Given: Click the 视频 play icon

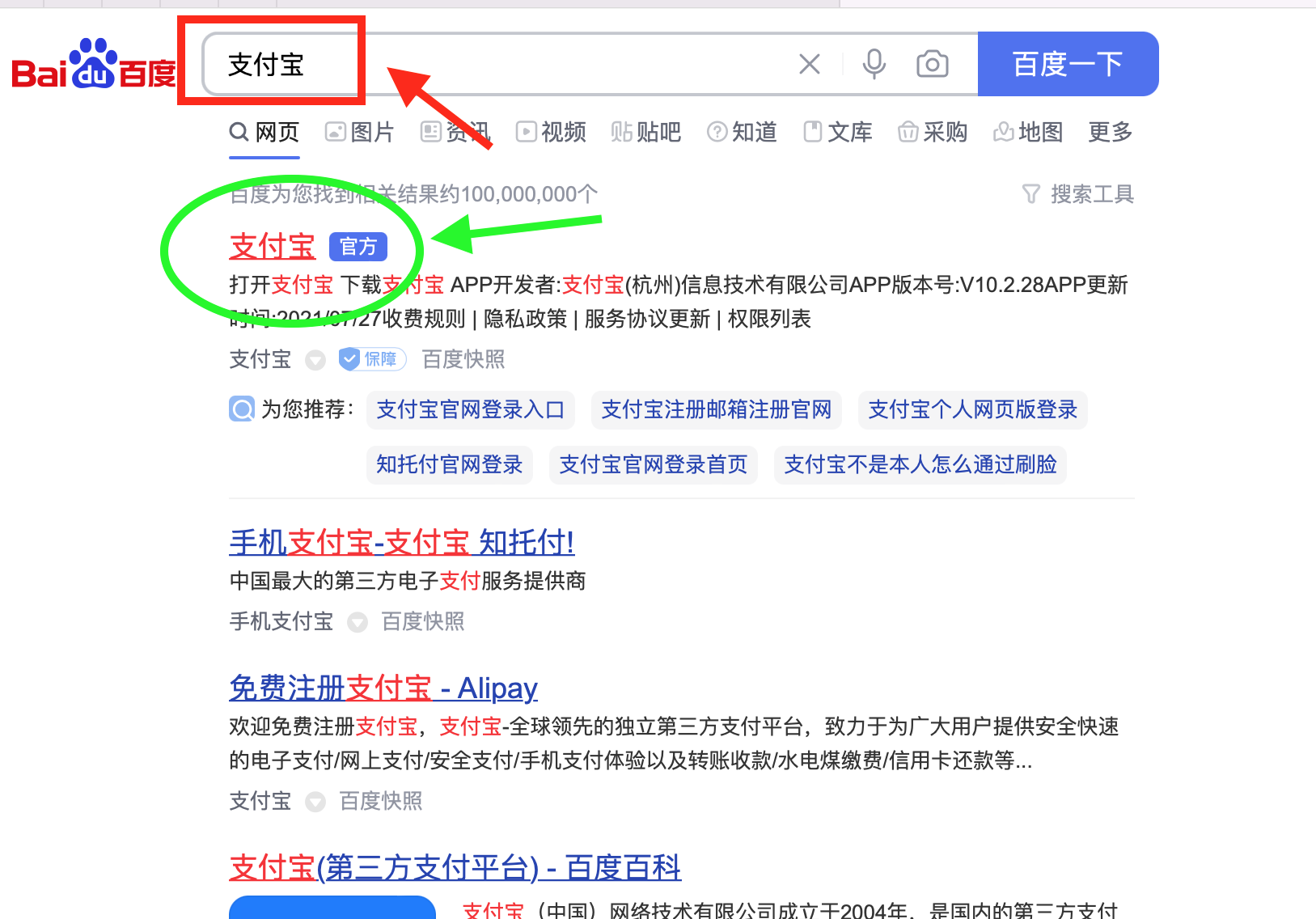Looking at the screenshot, I should 527,132.
